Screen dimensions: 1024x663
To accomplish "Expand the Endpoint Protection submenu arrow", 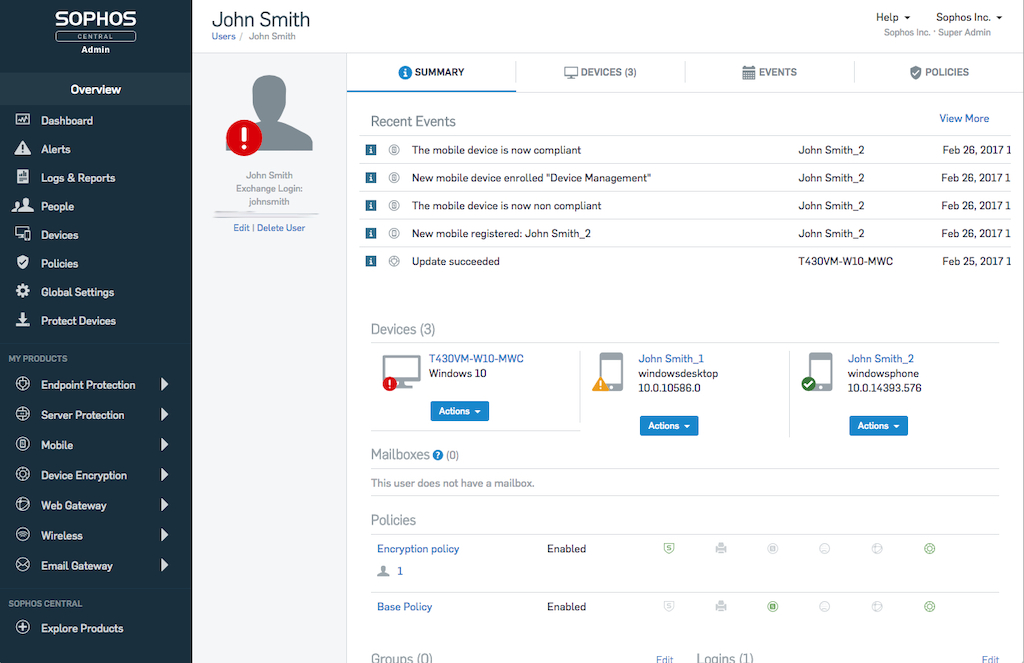I will pyautogui.click(x=165, y=384).
